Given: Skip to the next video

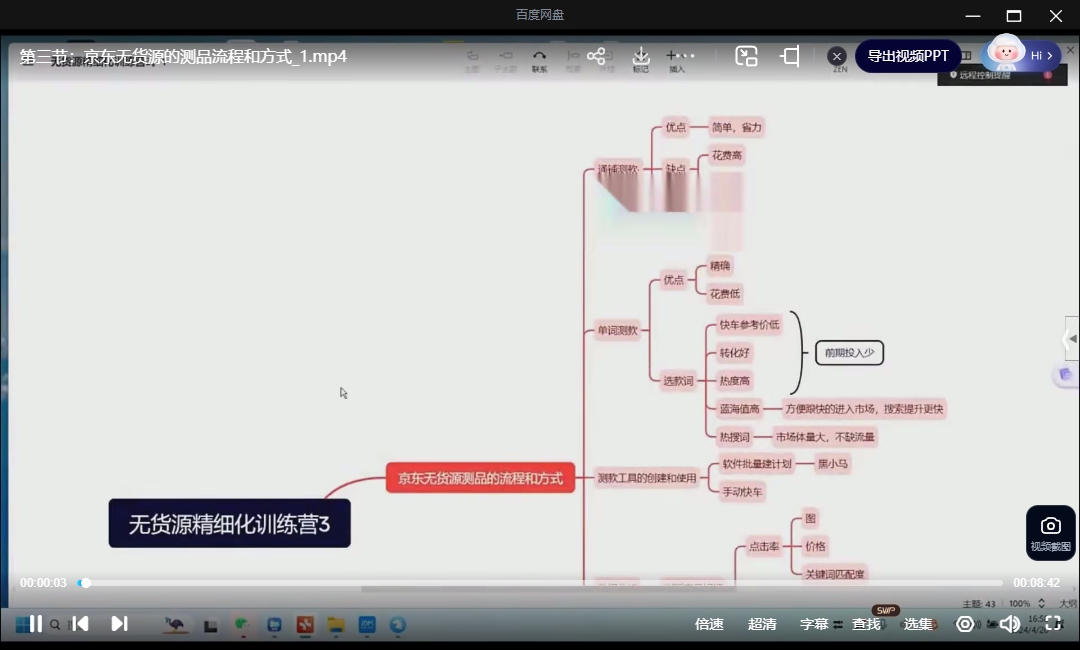Looking at the screenshot, I should point(119,624).
